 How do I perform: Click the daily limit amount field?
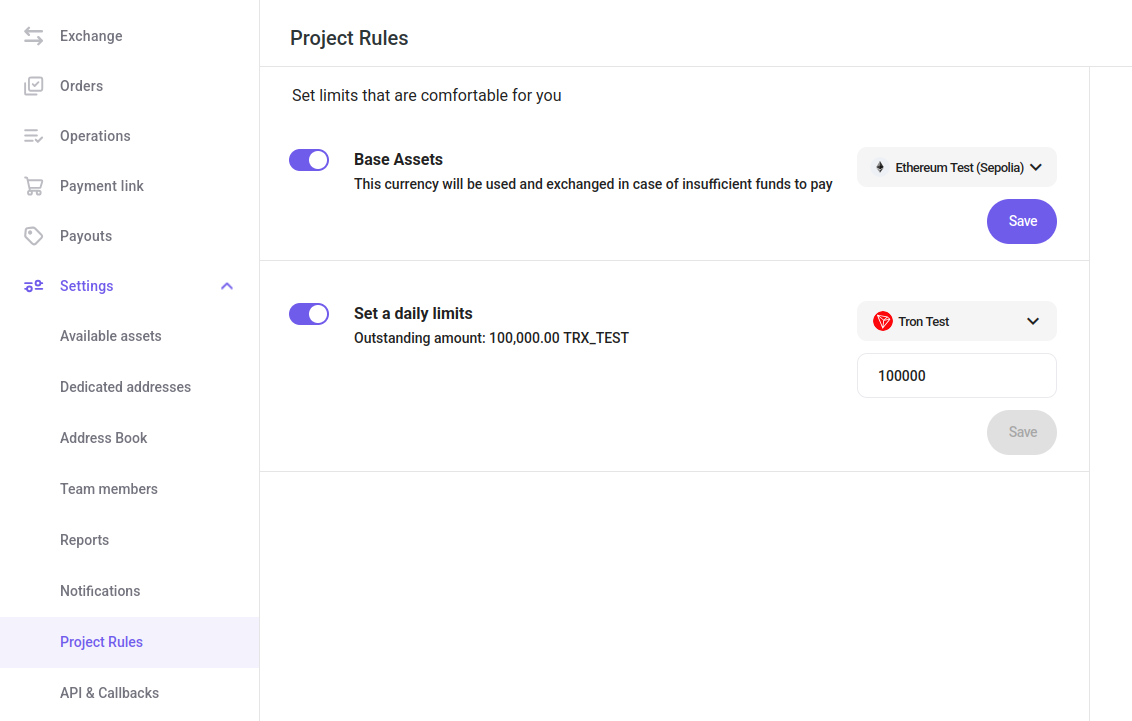tap(956, 376)
